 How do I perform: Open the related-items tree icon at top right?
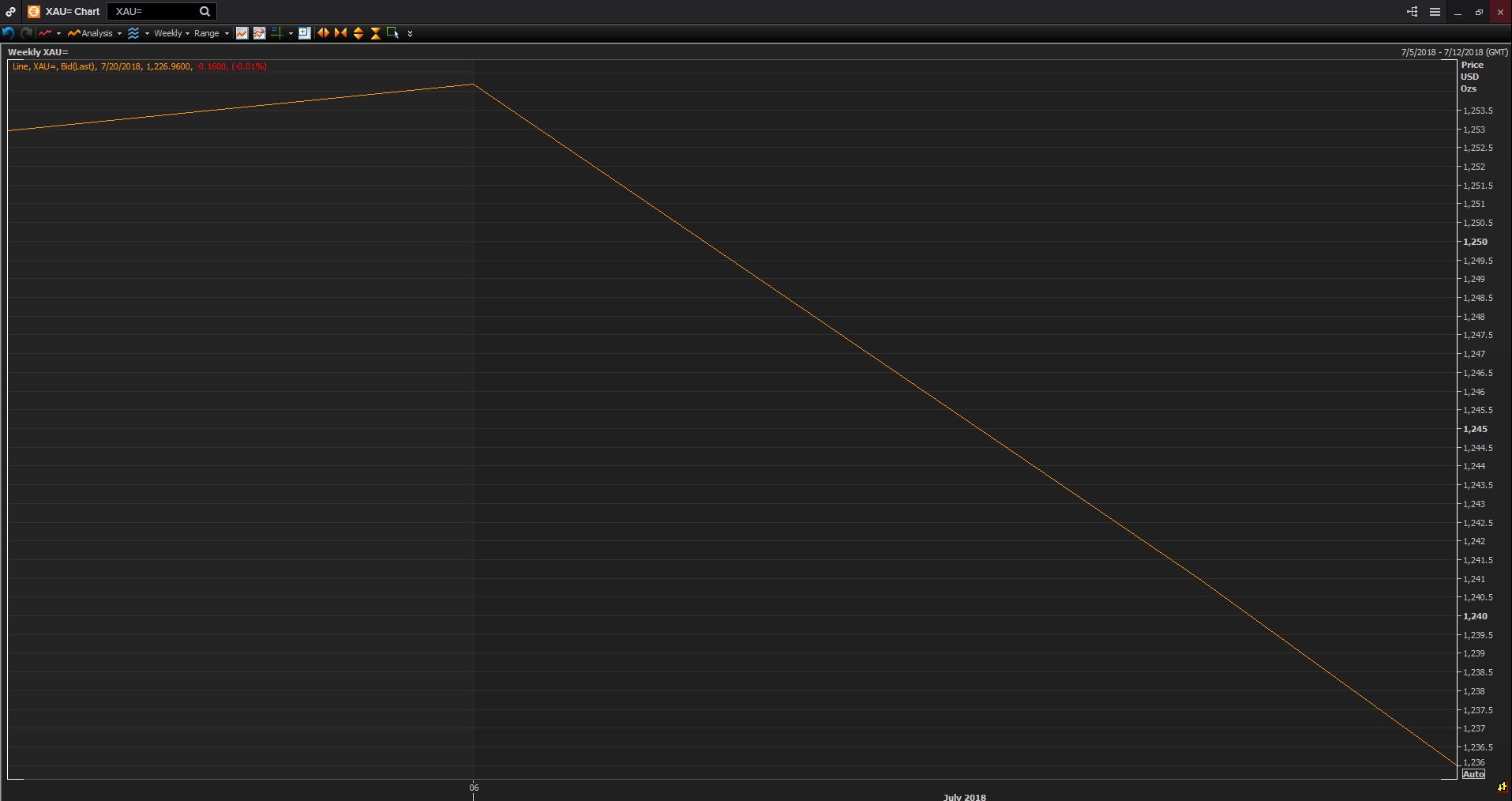coord(1412,12)
